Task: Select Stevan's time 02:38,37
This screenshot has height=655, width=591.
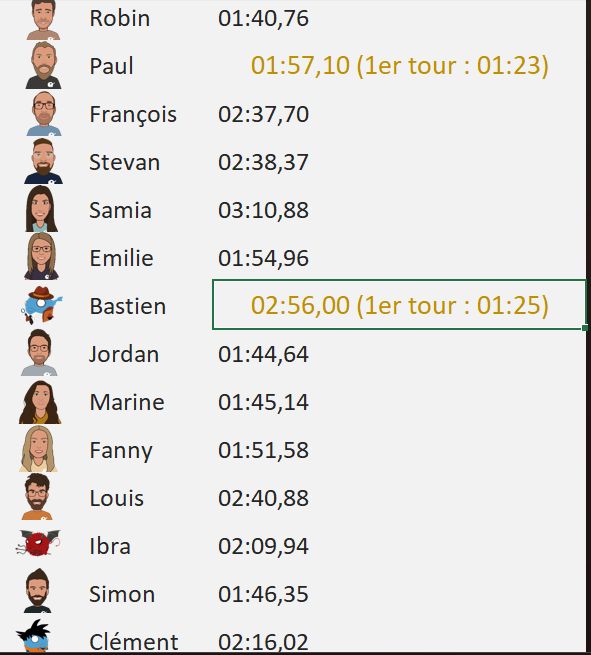Action: point(263,162)
